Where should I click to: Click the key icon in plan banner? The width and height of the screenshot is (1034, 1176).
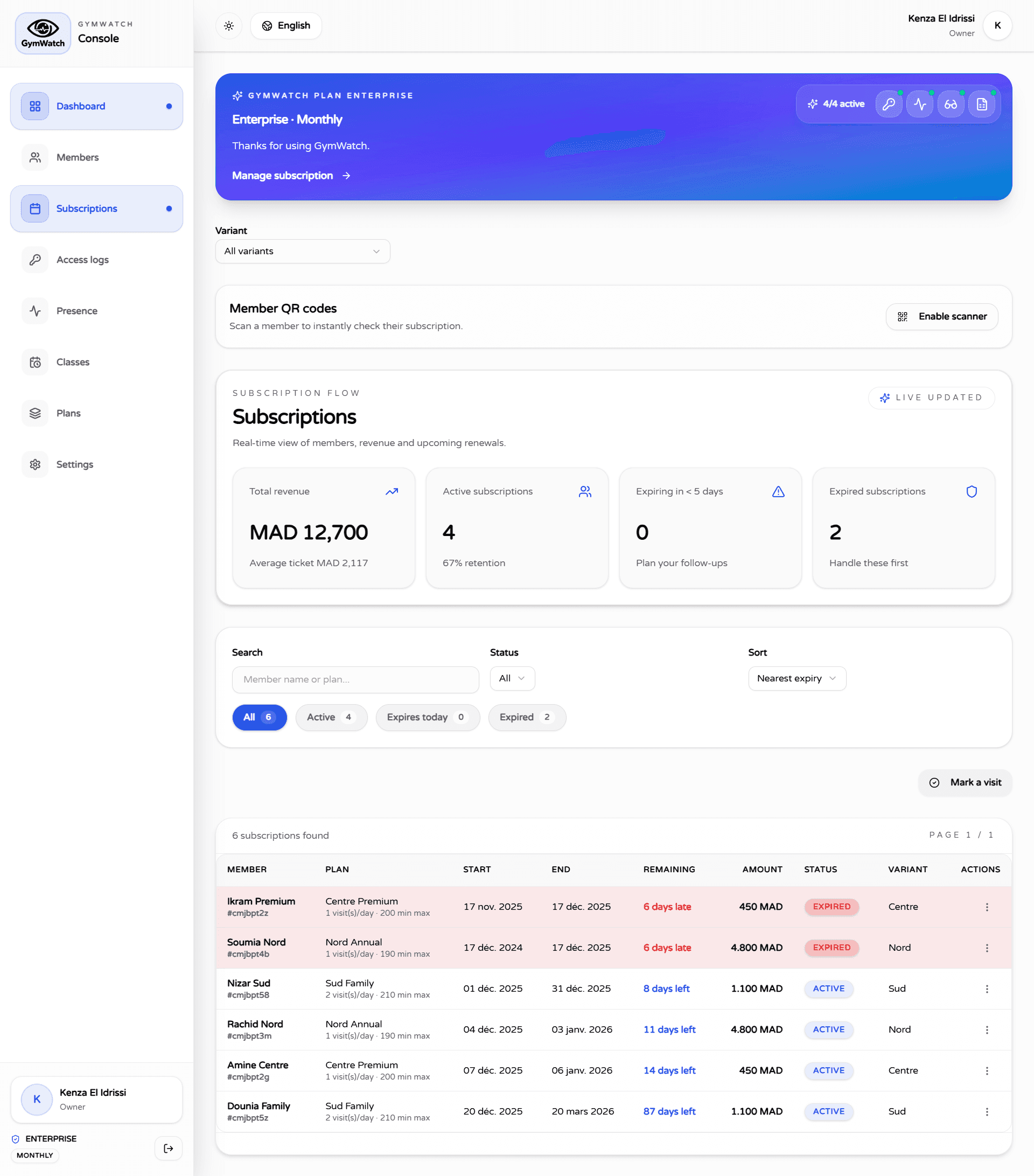point(889,104)
